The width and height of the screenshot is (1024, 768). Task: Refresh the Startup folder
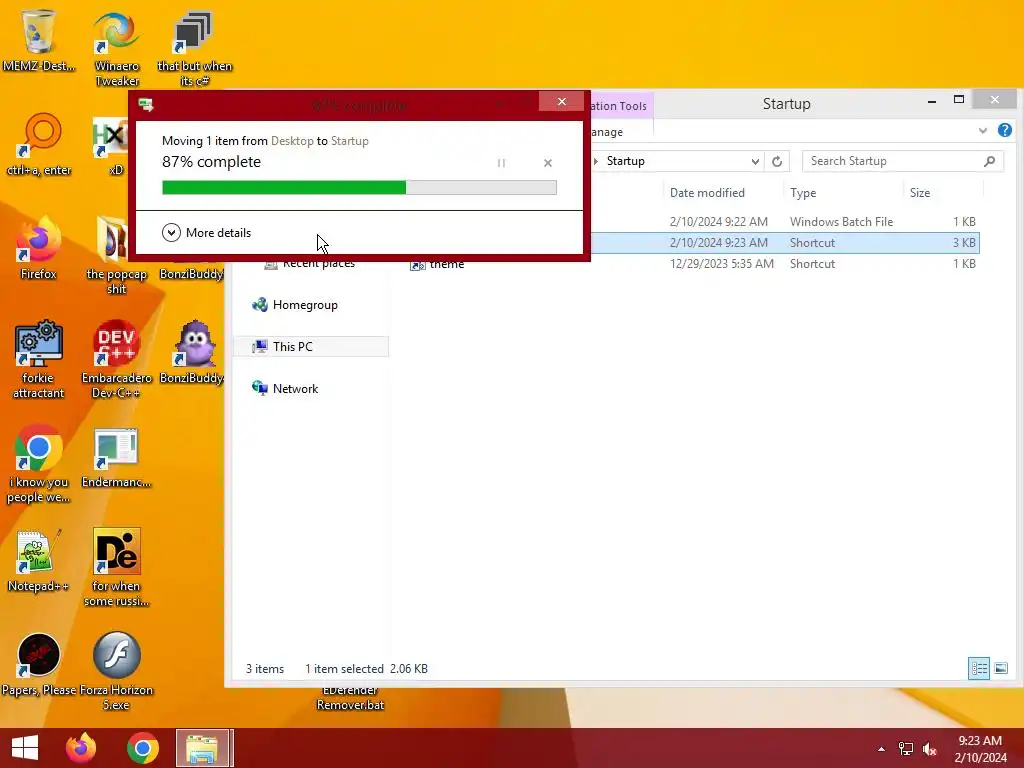pyautogui.click(x=776, y=161)
